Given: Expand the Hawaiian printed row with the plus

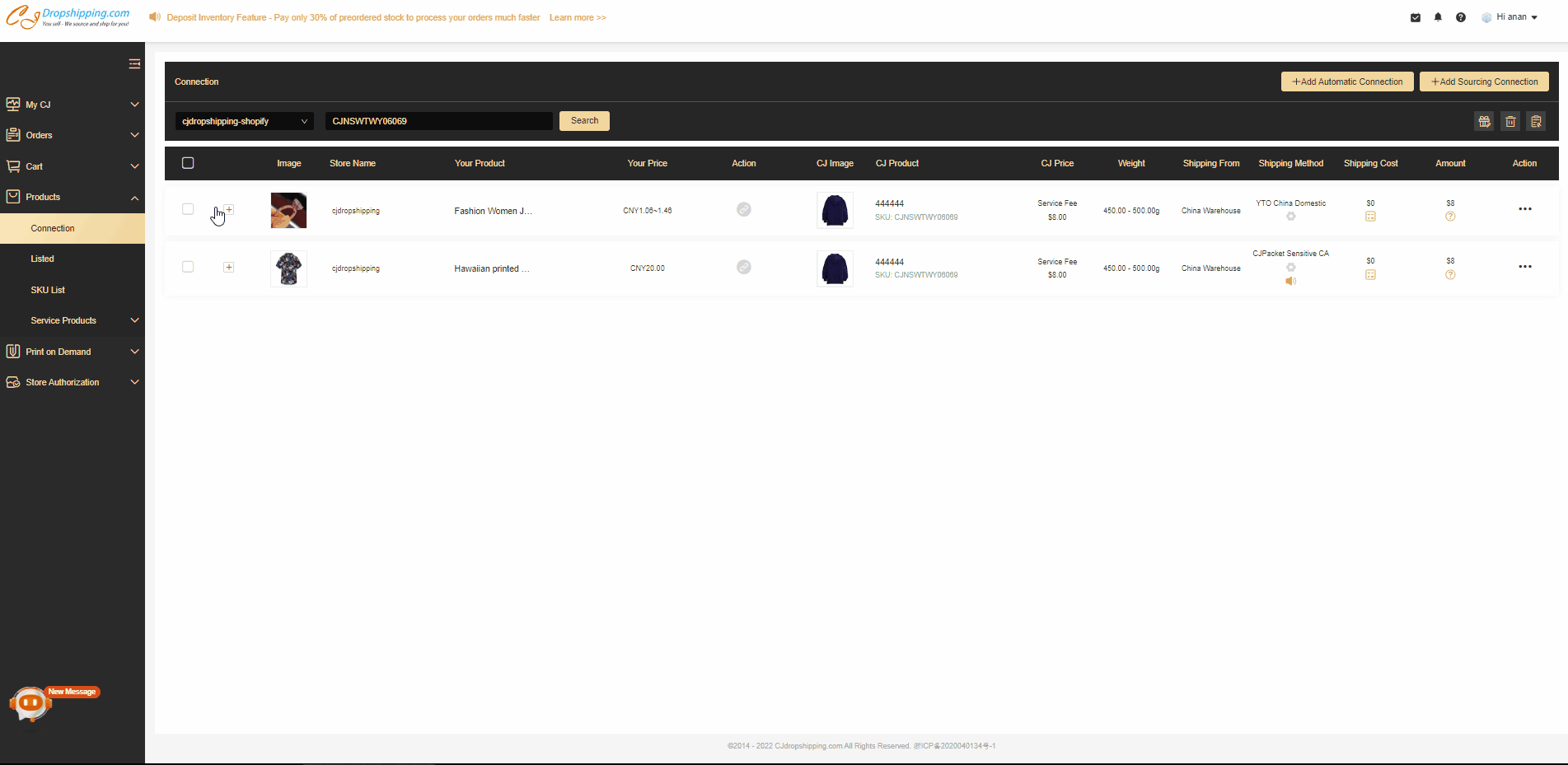Looking at the screenshot, I should (229, 267).
